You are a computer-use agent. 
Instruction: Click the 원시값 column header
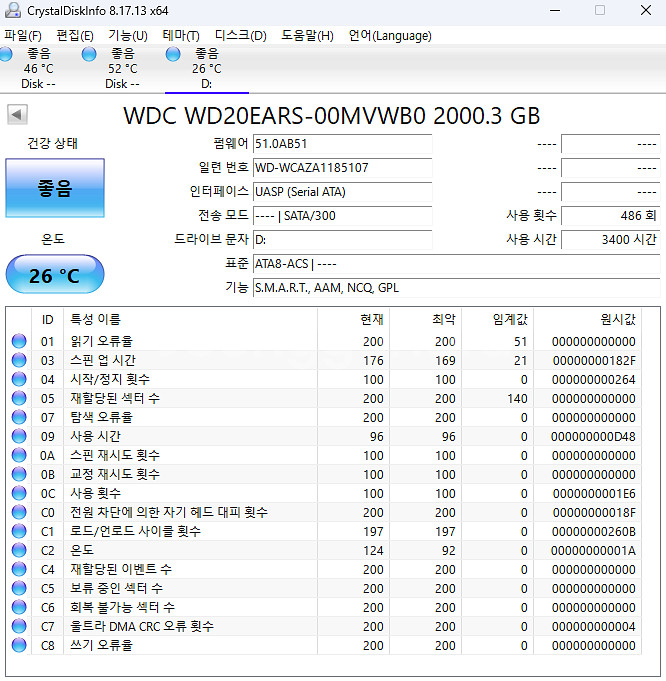(x=588, y=320)
